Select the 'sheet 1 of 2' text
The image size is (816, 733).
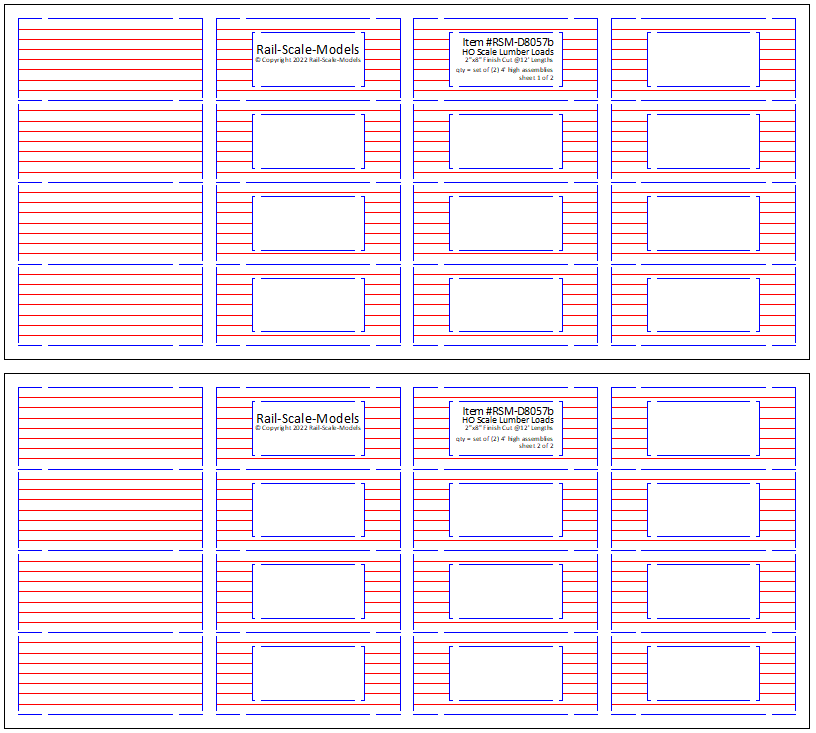[x=535, y=78]
